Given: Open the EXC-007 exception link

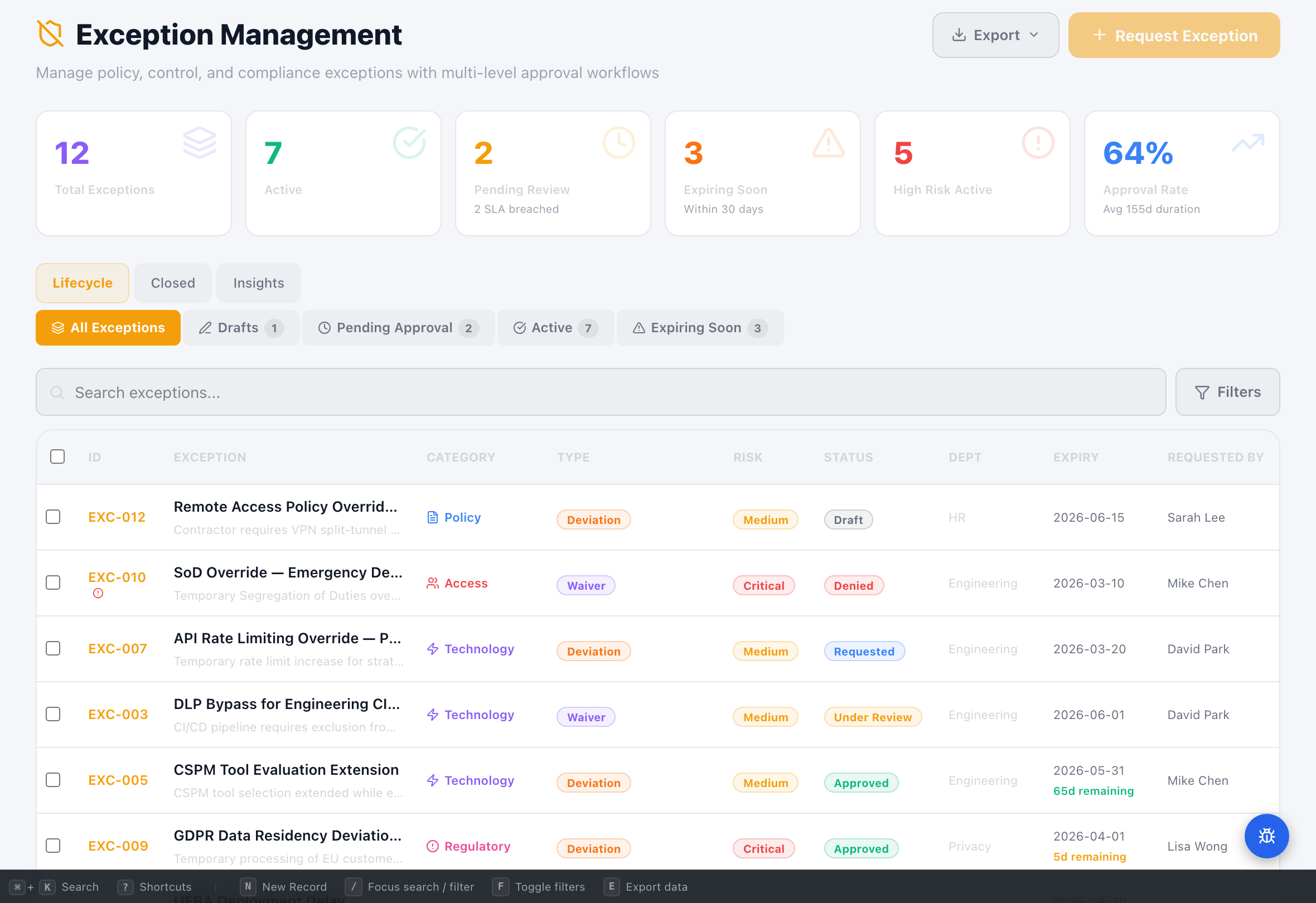Looking at the screenshot, I should pos(117,648).
